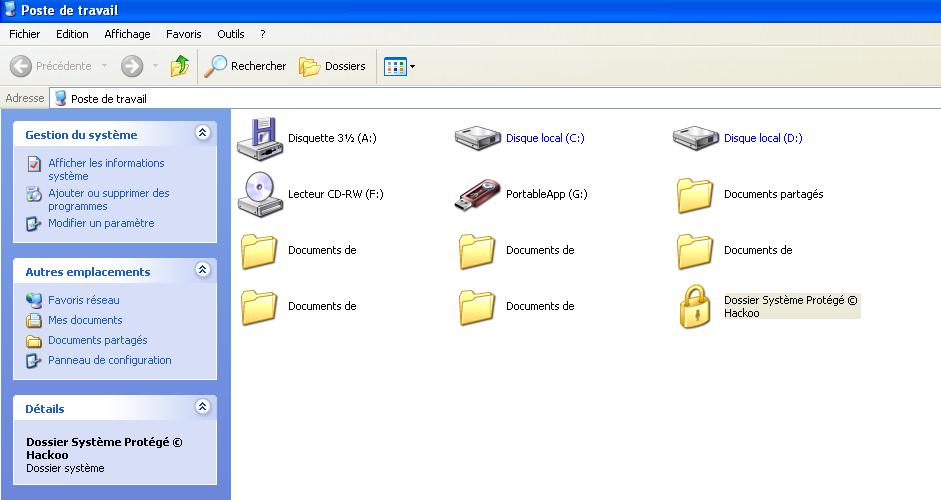Toggle the Dossiers folder pane button
This screenshot has height=500, width=941.
pos(333,66)
